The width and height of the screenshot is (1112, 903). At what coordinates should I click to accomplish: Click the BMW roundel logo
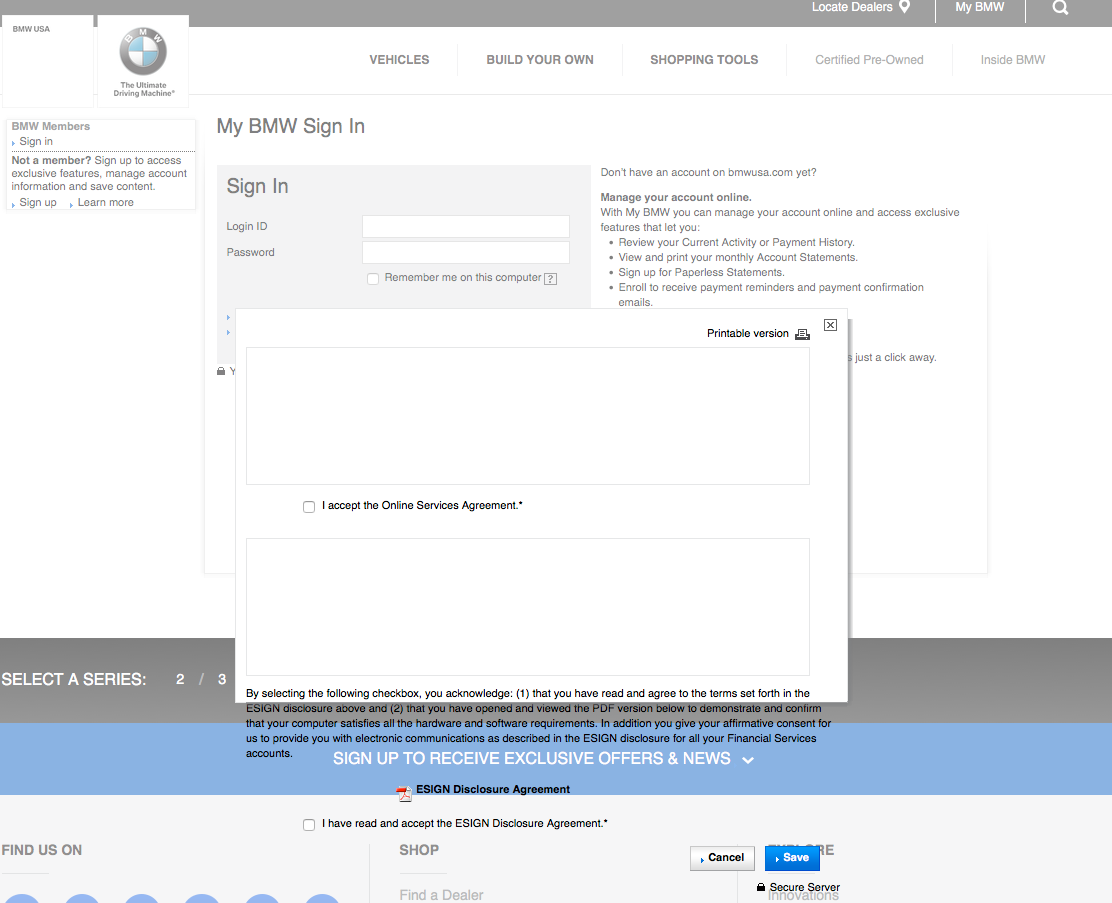pyautogui.click(x=143, y=51)
